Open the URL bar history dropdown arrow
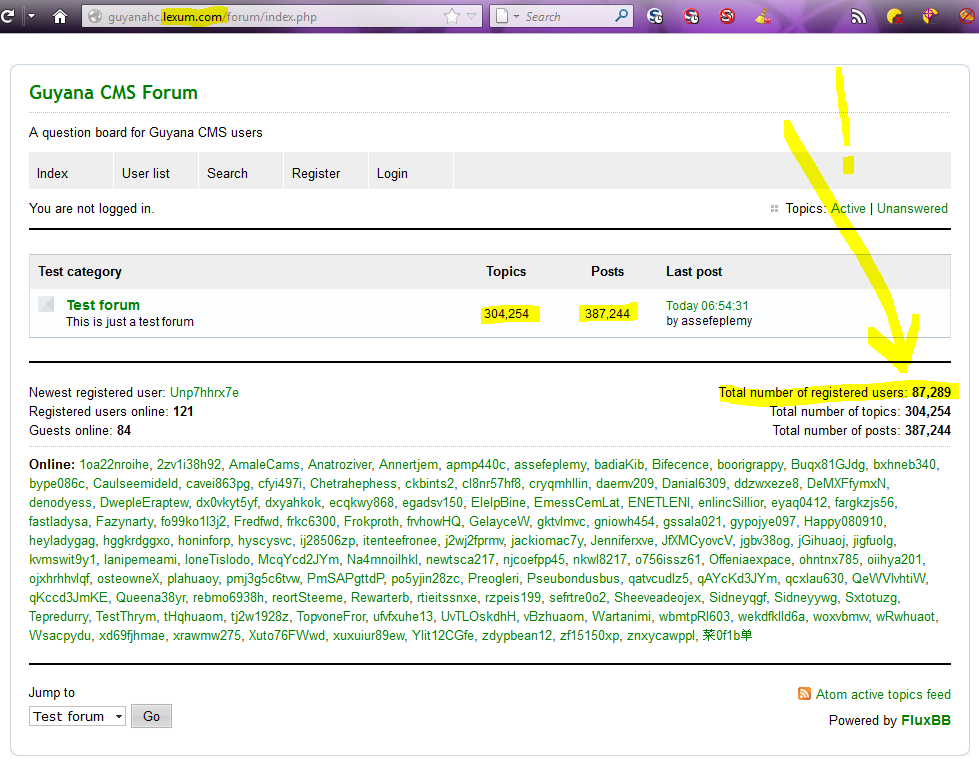979x772 pixels. (471, 16)
